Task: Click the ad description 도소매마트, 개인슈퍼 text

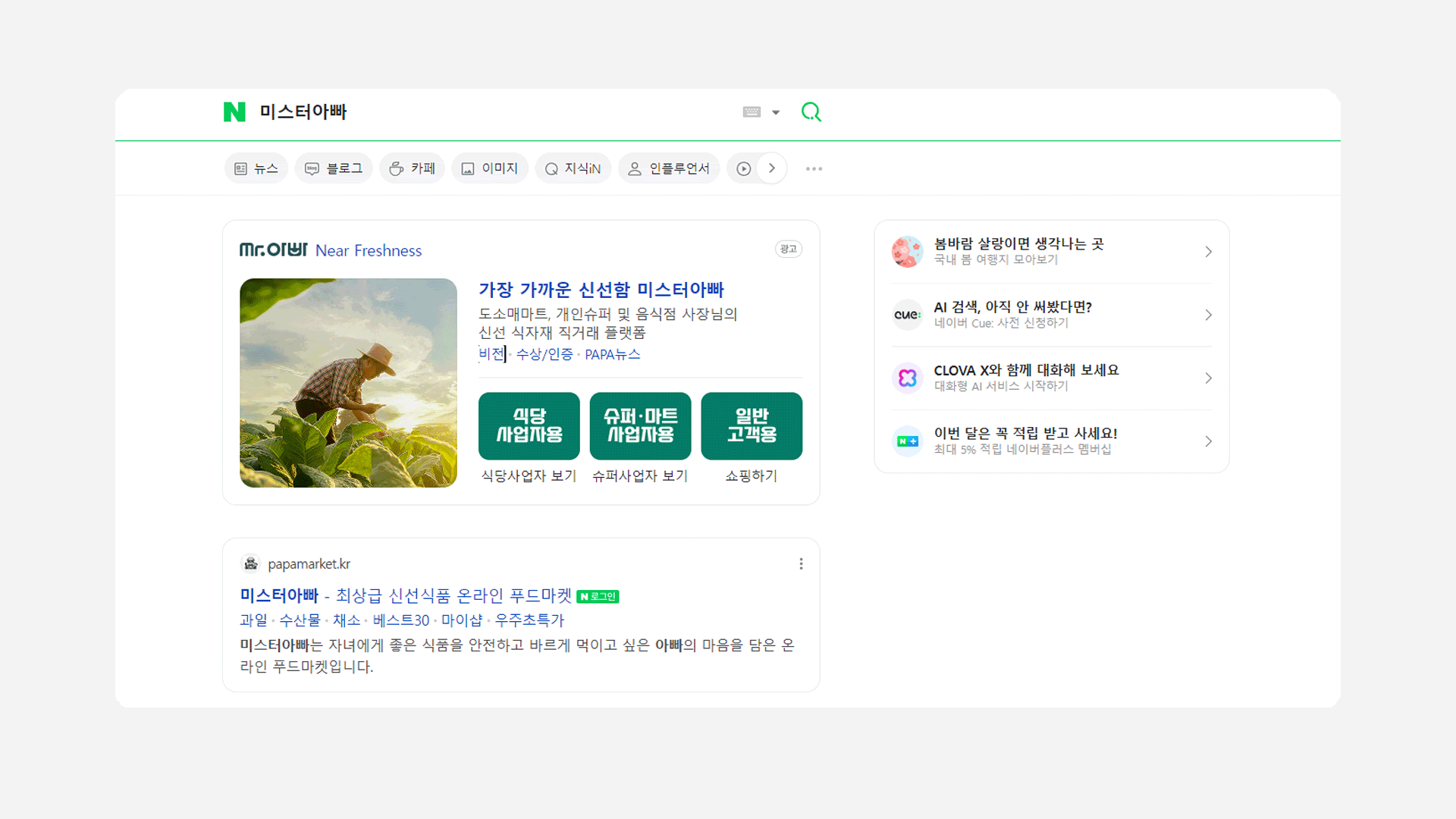Action: tap(607, 323)
